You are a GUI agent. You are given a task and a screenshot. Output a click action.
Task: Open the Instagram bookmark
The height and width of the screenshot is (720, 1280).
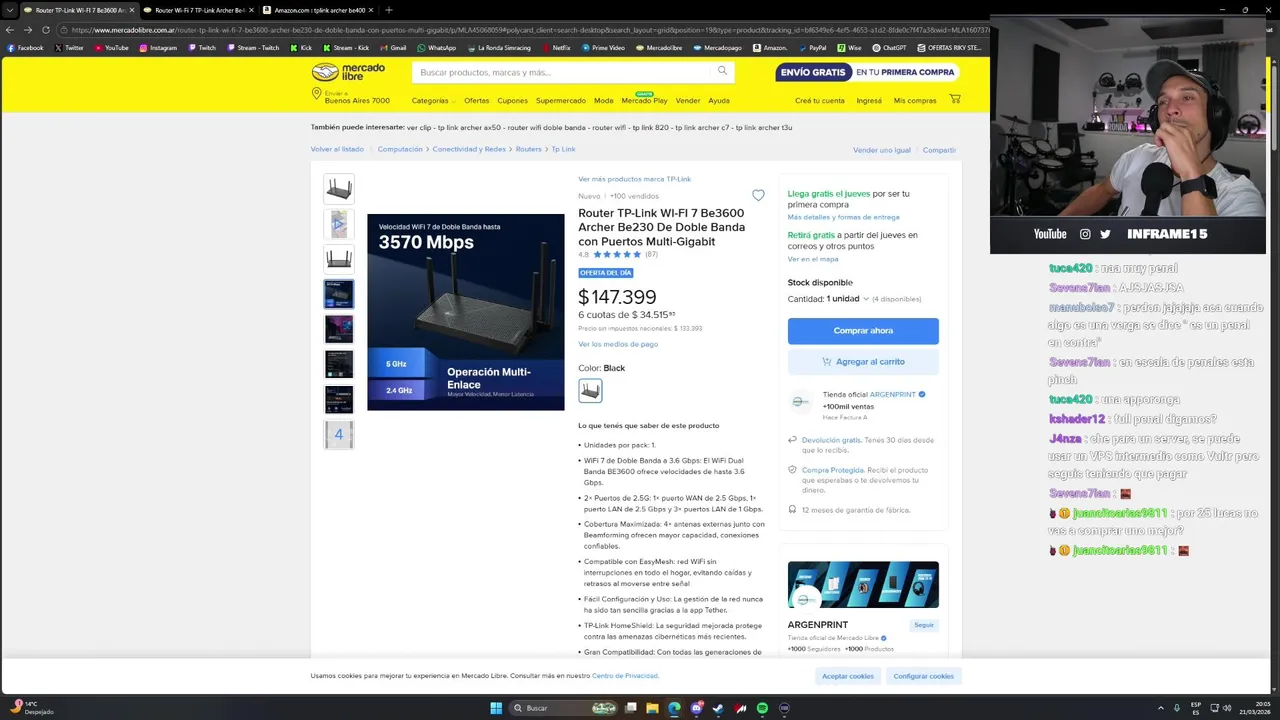click(157, 47)
